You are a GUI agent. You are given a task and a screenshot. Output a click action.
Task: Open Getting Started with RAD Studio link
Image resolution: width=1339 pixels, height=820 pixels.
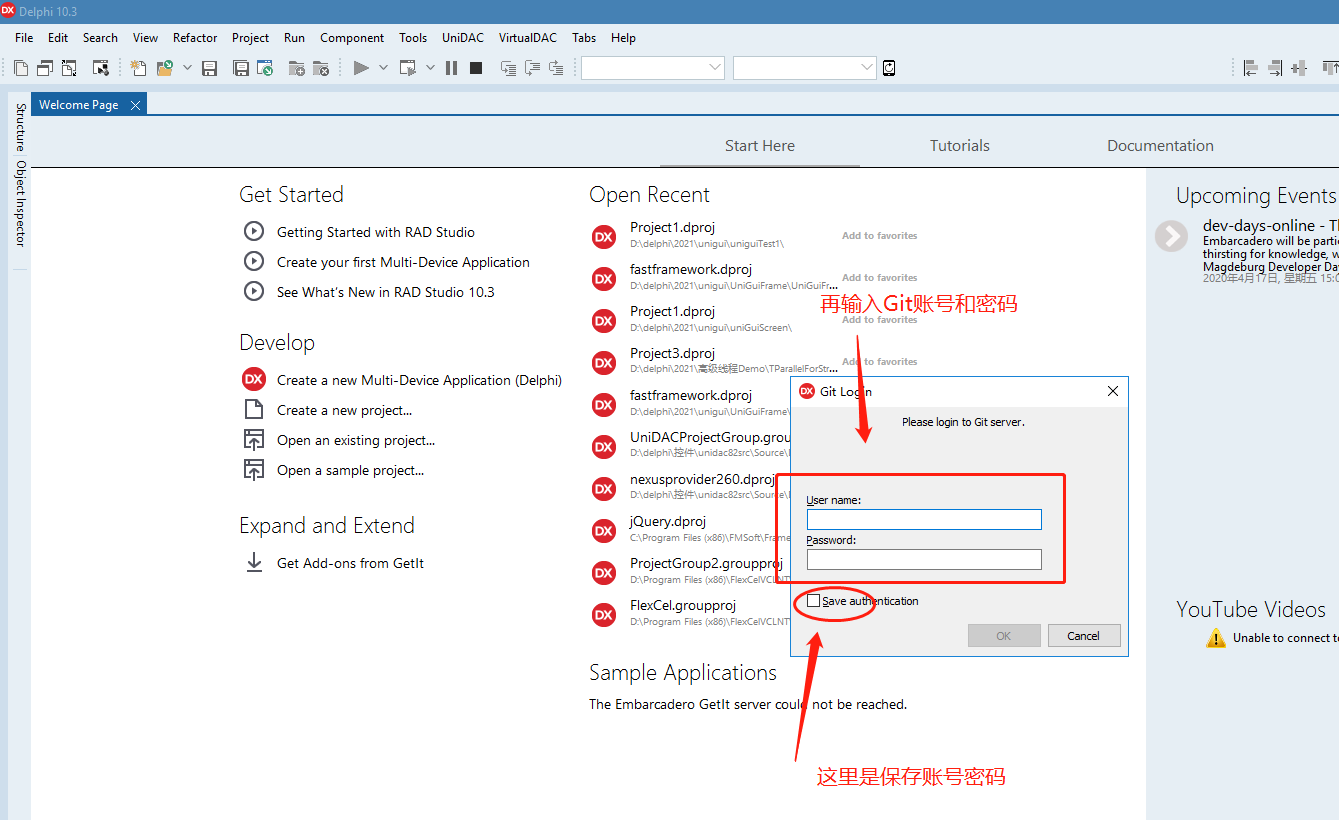tap(376, 232)
